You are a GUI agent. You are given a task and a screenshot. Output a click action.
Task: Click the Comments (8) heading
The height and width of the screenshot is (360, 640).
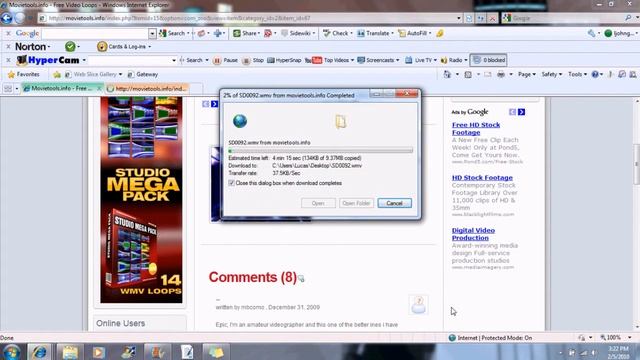tap(253, 277)
